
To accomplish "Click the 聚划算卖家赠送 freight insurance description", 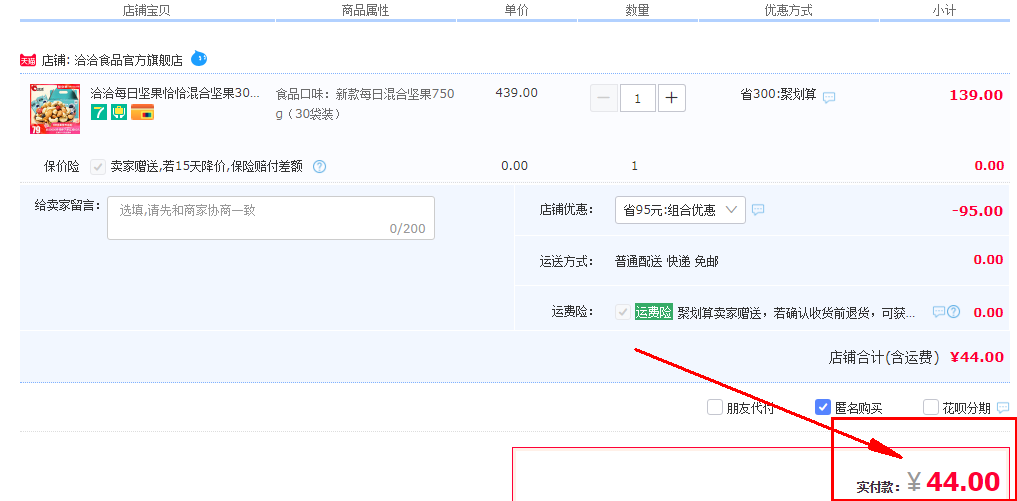I will tap(796, 313).
